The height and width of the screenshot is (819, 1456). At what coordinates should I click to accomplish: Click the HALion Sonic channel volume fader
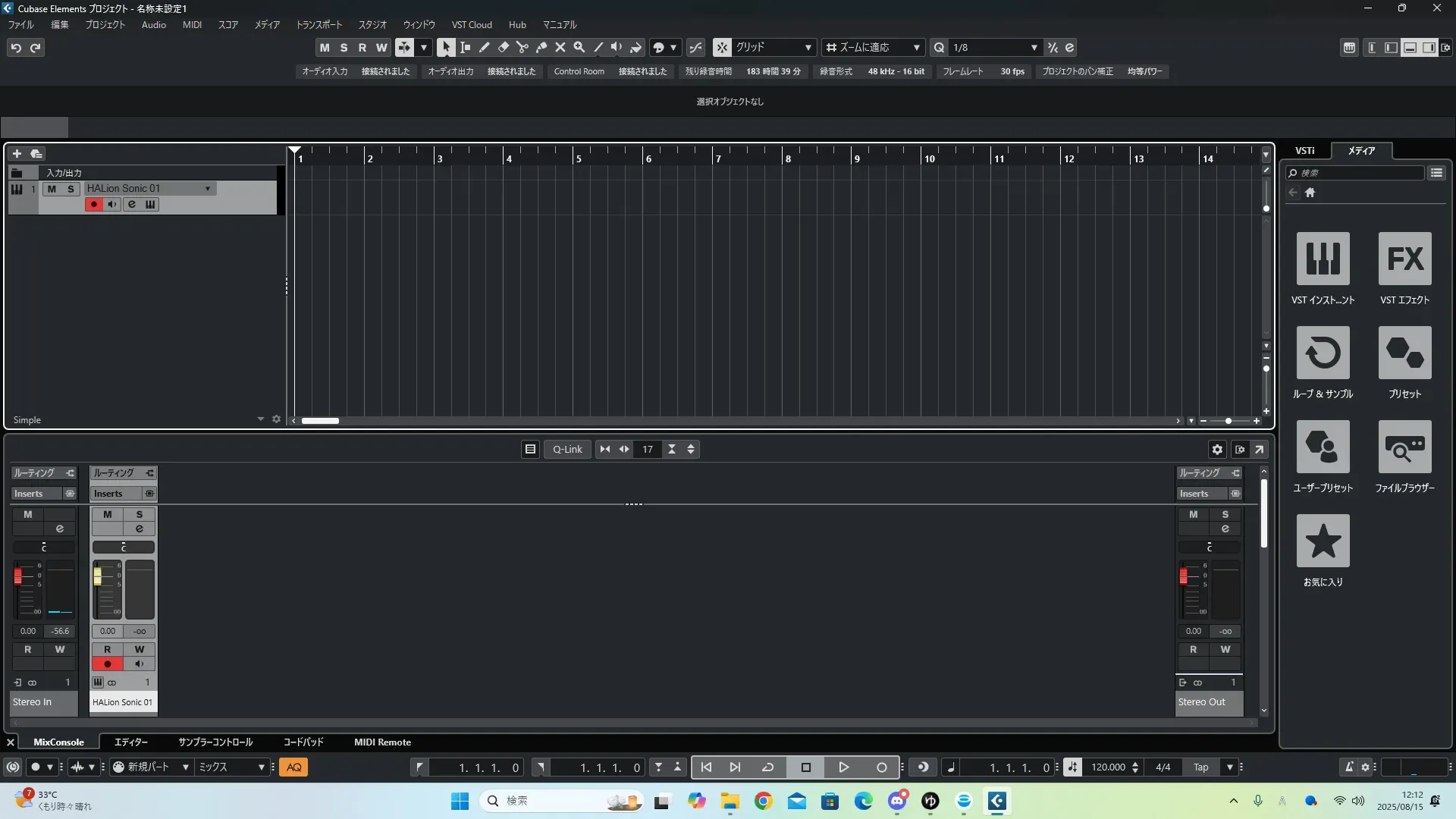[x=98, y=577]
